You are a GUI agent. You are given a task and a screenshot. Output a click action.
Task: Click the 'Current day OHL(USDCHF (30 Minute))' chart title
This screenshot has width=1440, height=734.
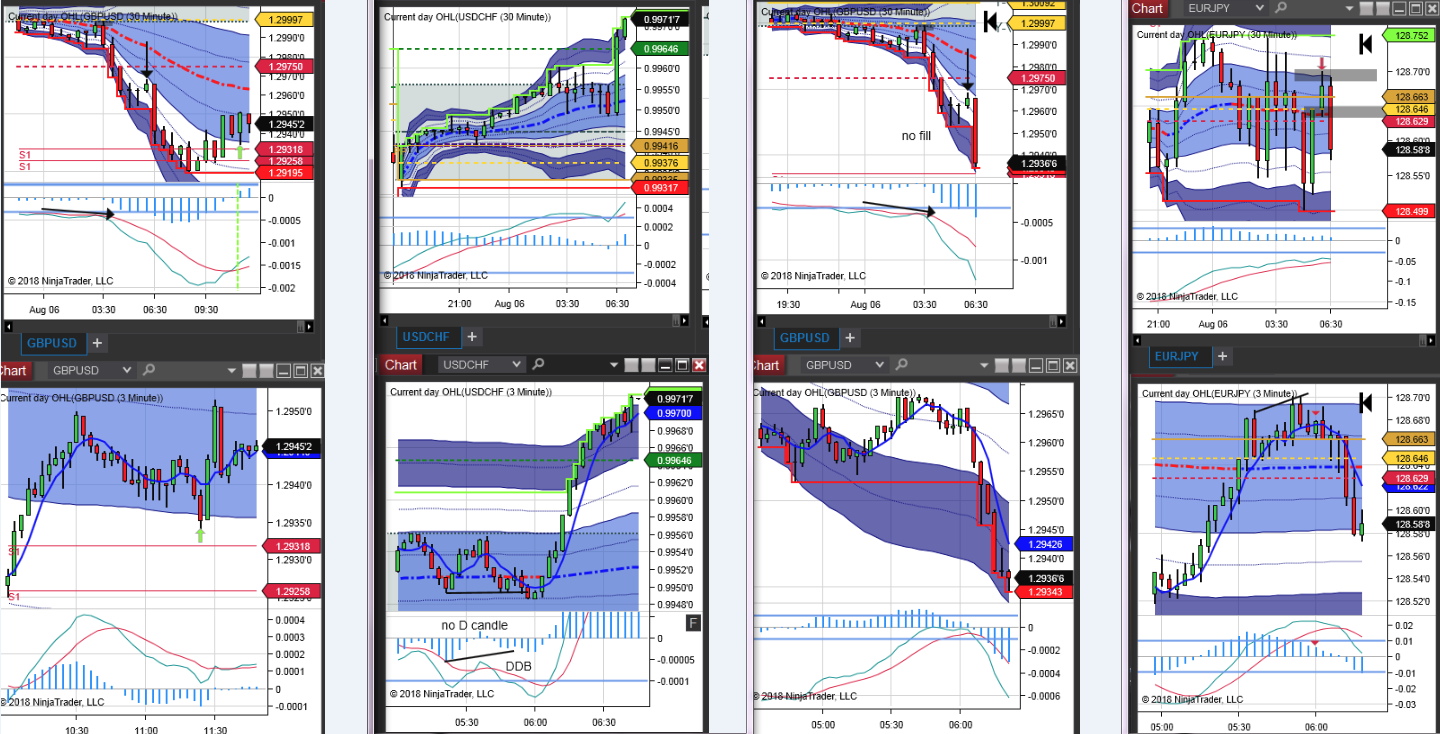(x=473, y=16)
